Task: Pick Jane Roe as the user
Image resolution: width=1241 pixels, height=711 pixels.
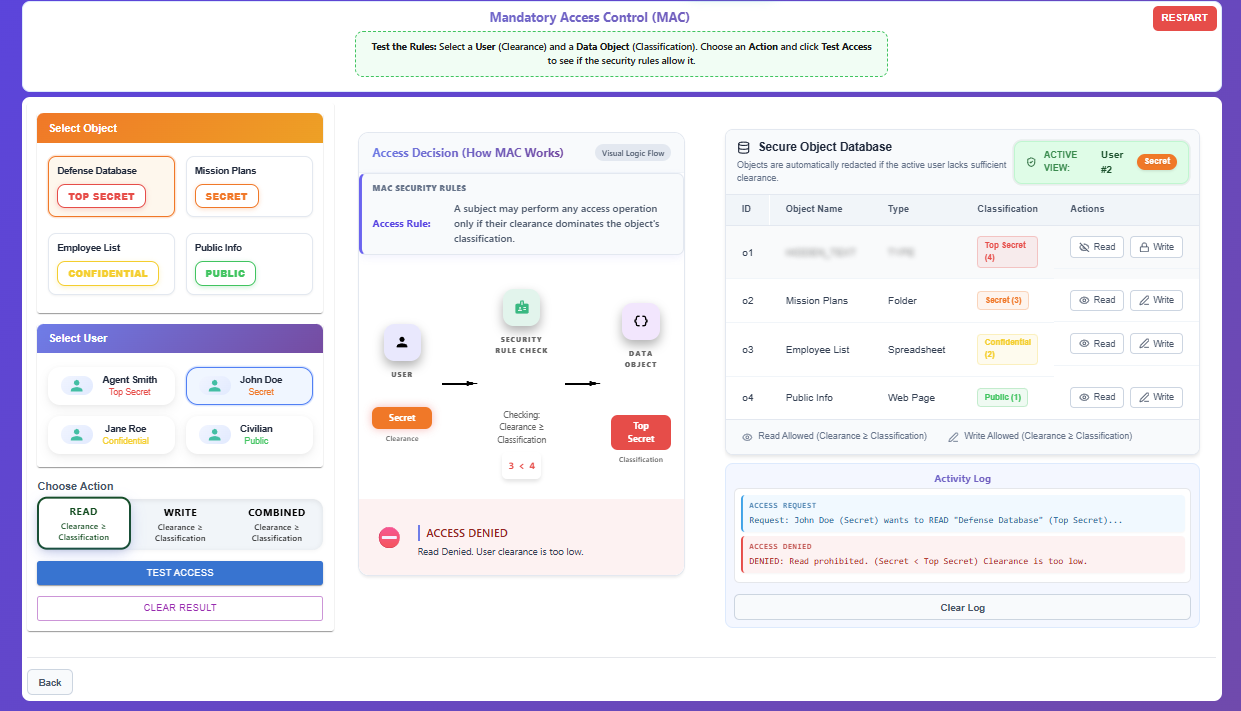Action: [x=111, y=434]
